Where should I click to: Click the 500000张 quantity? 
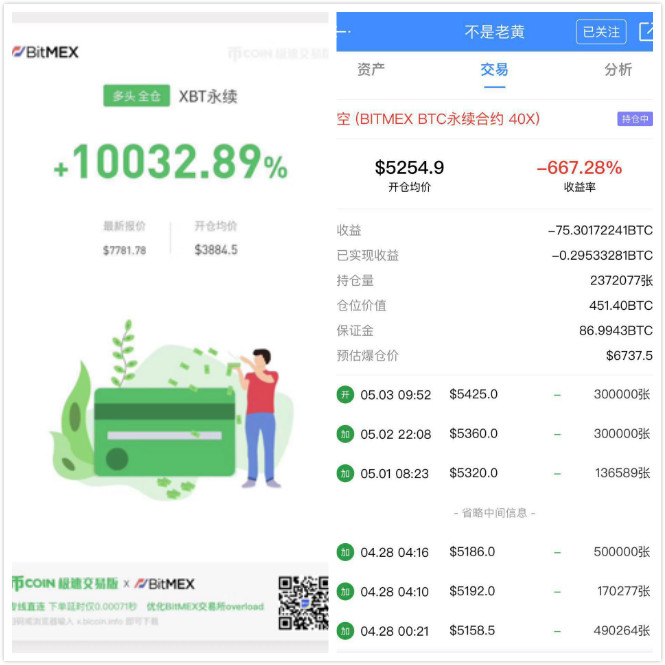622,552
